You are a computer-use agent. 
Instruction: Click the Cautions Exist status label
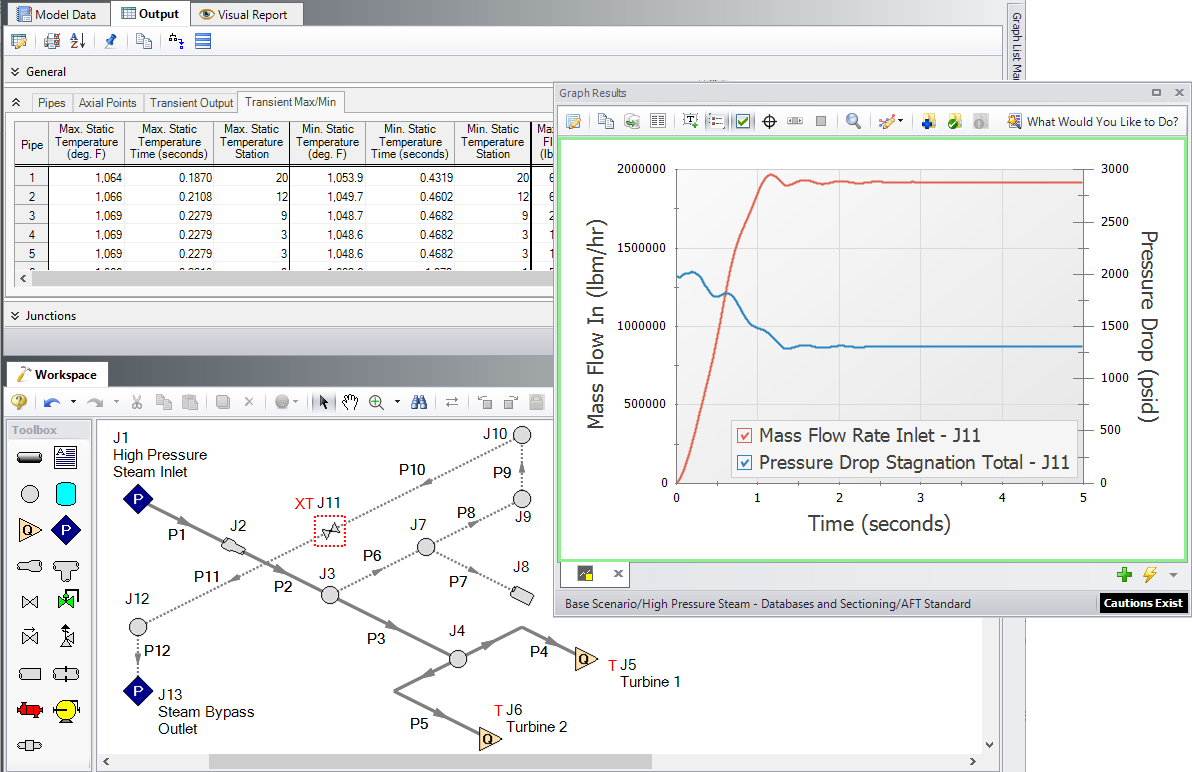click(1144, 603)
